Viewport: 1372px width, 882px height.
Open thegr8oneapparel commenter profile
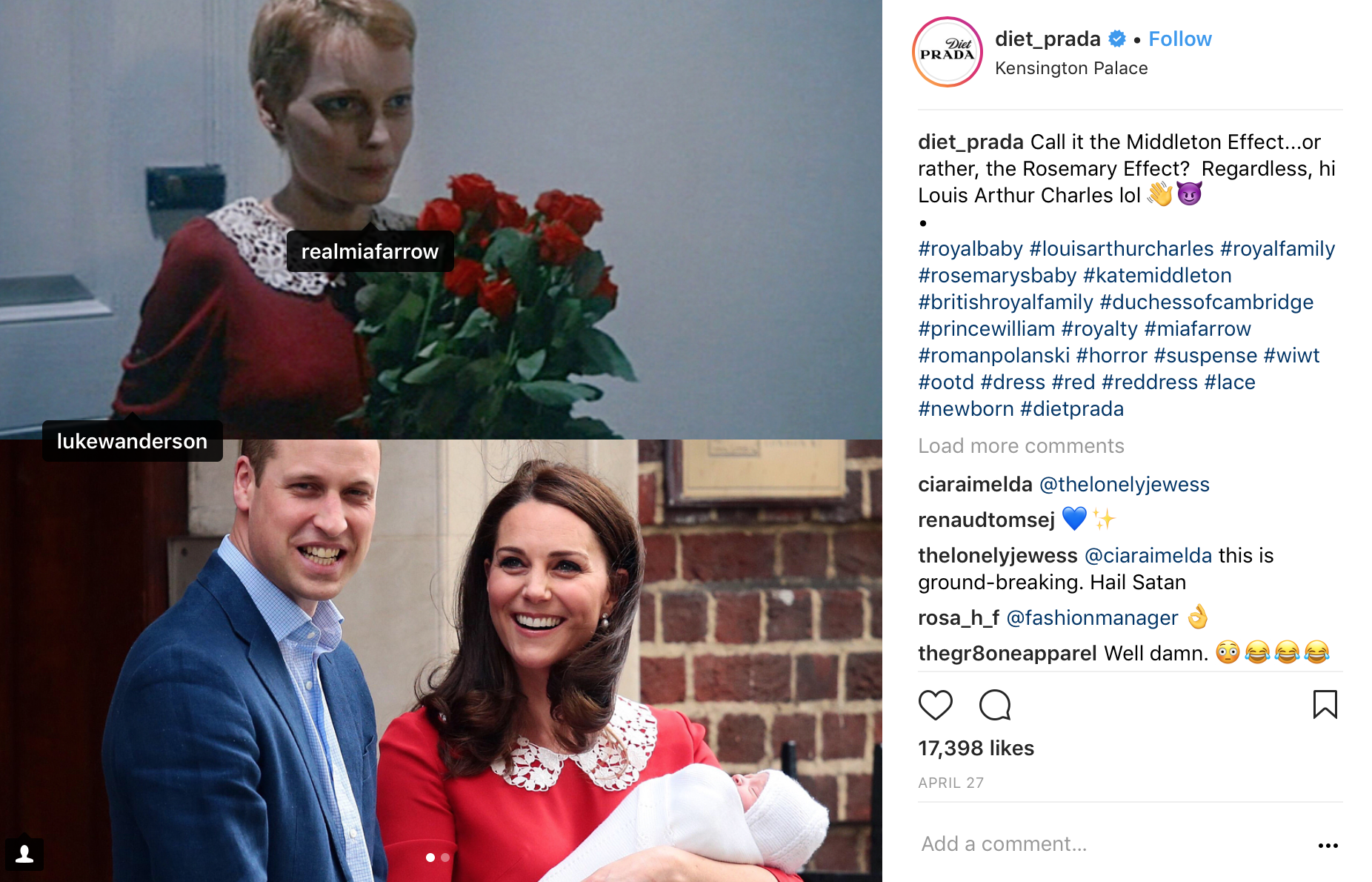pyautogui.click(x=1008, y=654)
